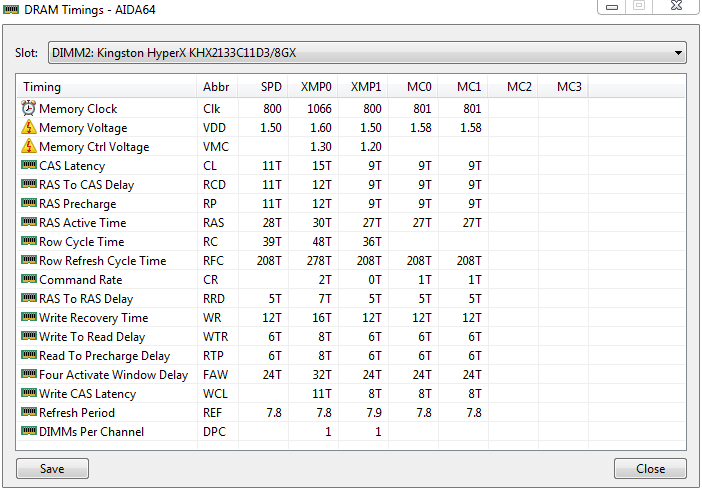Image resolution: width=702 pixels, height=490 pixels.
Task: Click the Memory Voltage warning icon
Action: pyautogui.click(x=28, y=128)
